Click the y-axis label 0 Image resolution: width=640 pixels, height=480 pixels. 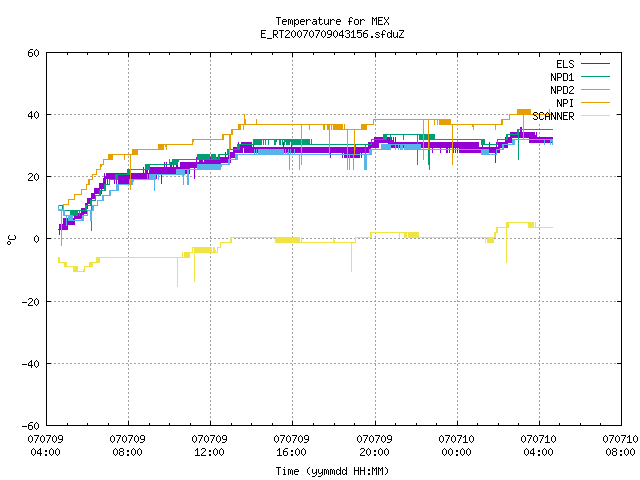tap(36, 239)
